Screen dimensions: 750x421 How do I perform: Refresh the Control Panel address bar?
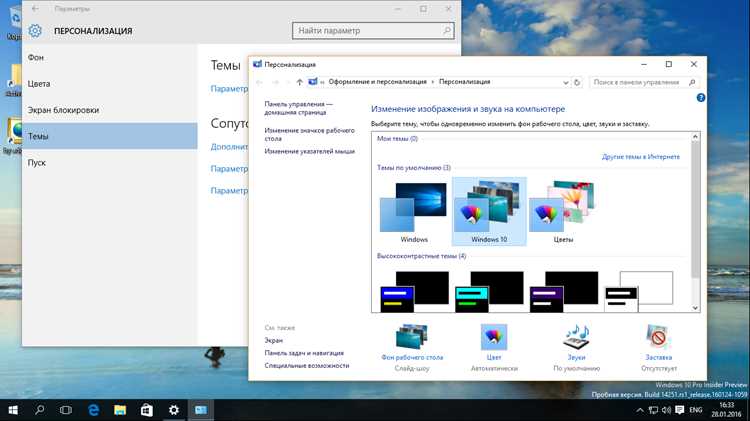[x=577, y=82]
